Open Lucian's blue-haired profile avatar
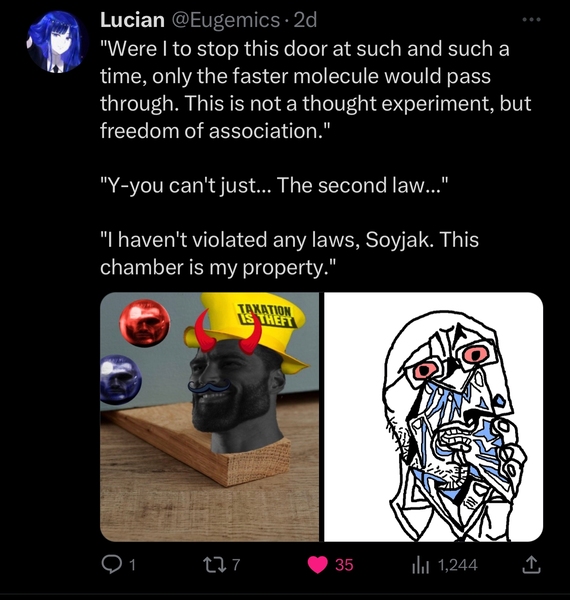Screen dimensions: 570x600 point(58,42)
